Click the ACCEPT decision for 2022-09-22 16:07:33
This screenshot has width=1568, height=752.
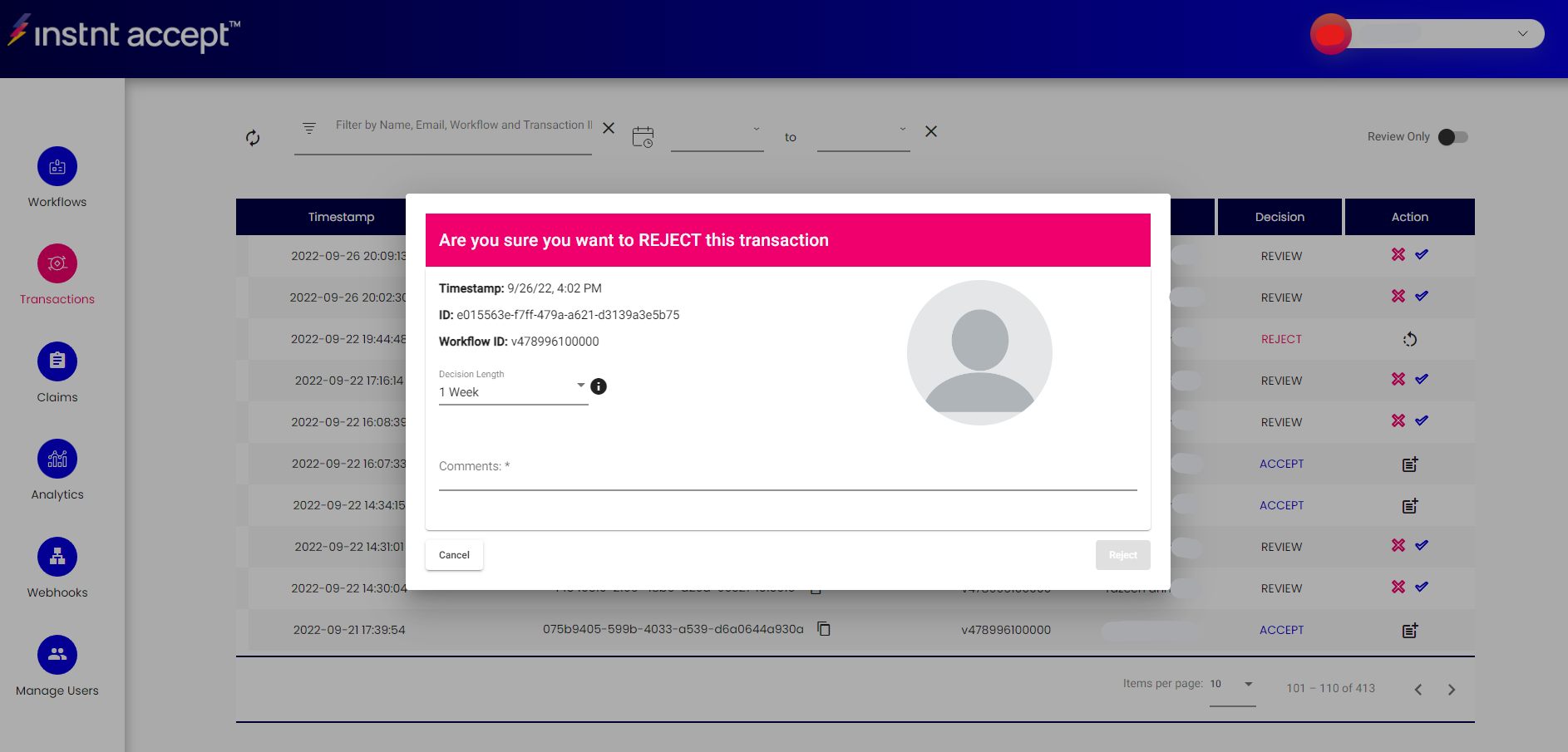pos(1281,464)
